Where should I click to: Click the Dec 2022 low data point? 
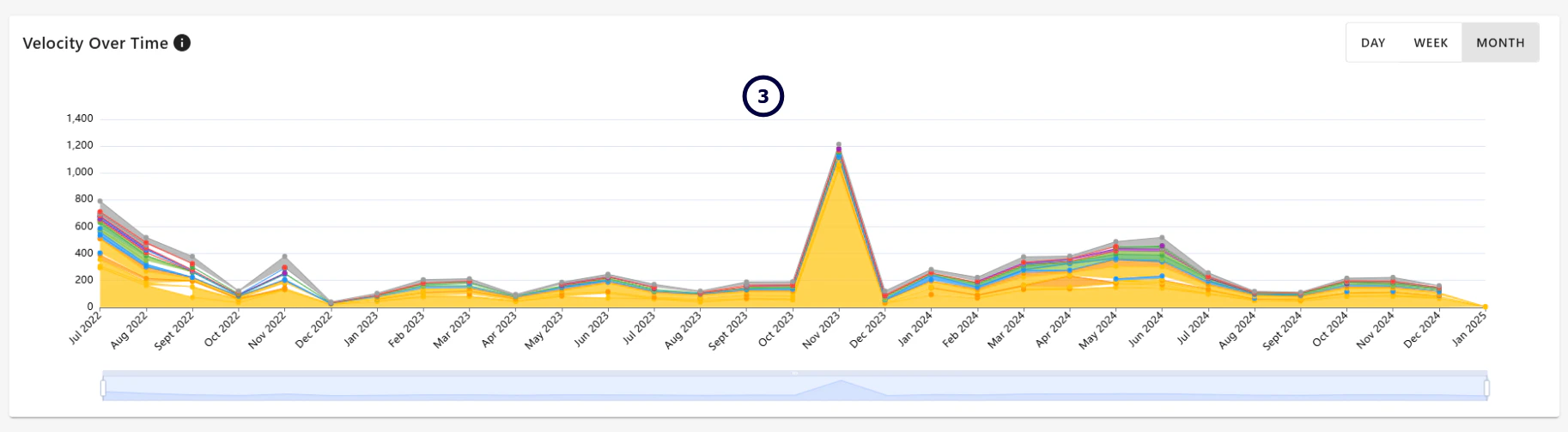tap(331, 303)
